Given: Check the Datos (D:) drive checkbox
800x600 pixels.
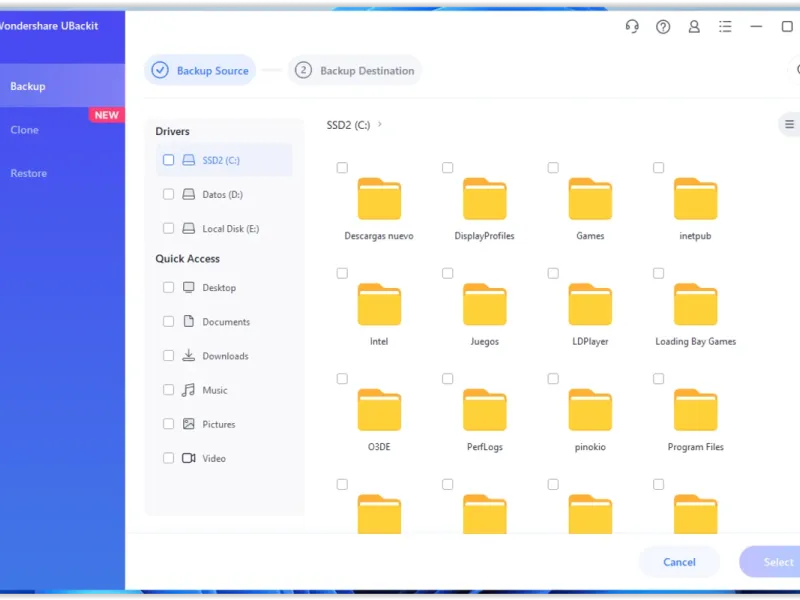Looking at the screenshot, I should coord(168,194).
